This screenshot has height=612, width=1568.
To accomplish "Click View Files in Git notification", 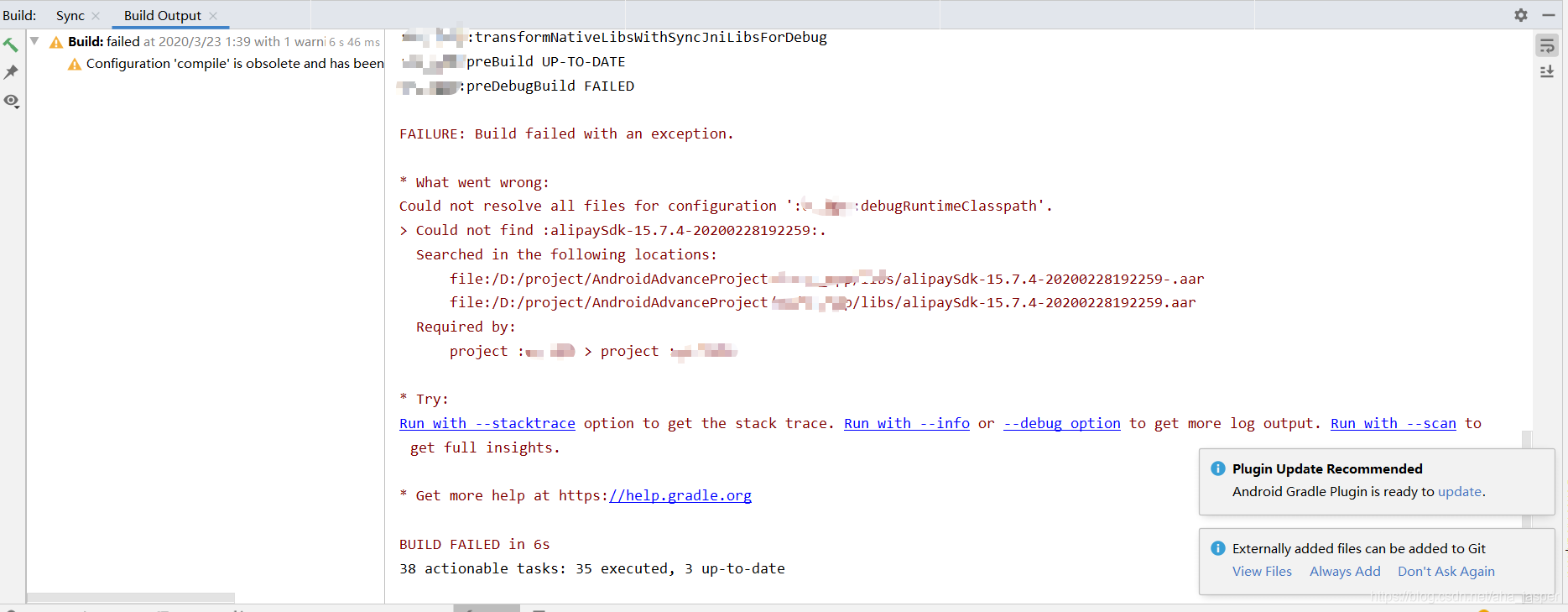I will click(1262, 572).
